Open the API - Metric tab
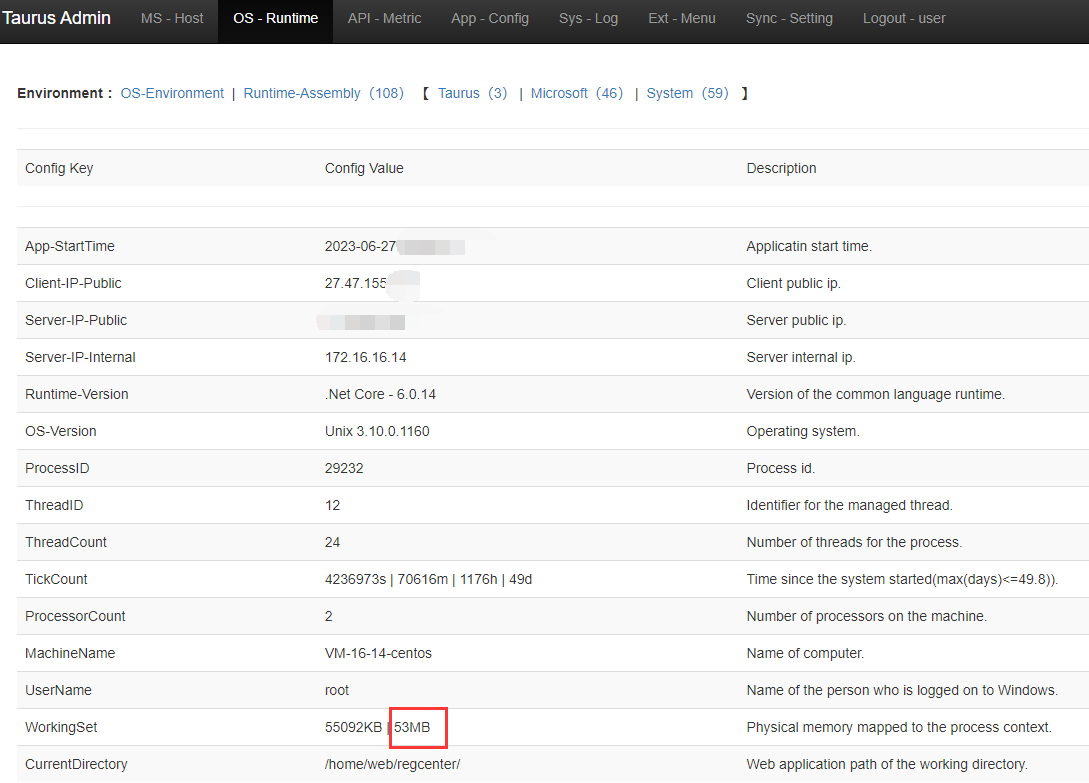1089x783 pixels. coord(384,18)
